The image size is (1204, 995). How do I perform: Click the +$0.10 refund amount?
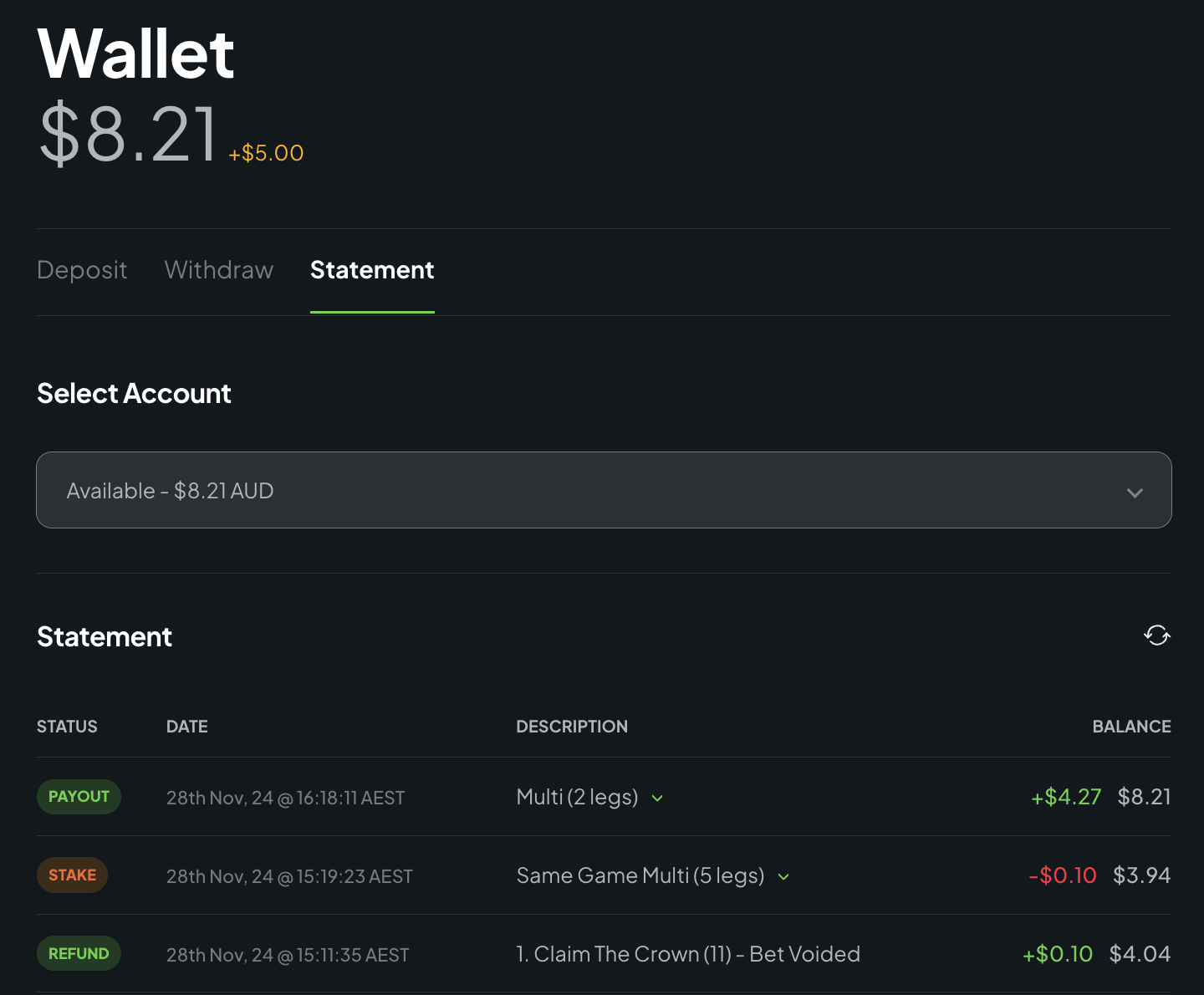point(1058,954)
